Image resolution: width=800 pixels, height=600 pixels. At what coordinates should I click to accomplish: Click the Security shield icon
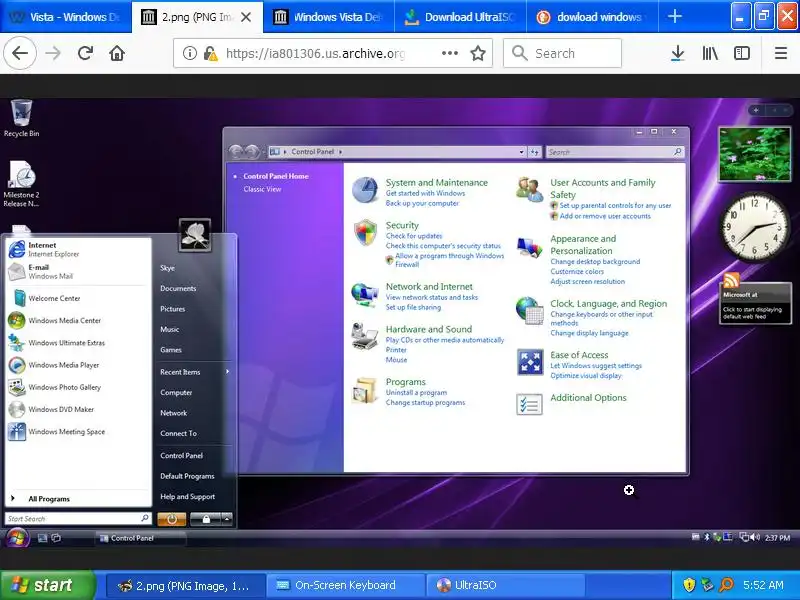click(365, 233)
